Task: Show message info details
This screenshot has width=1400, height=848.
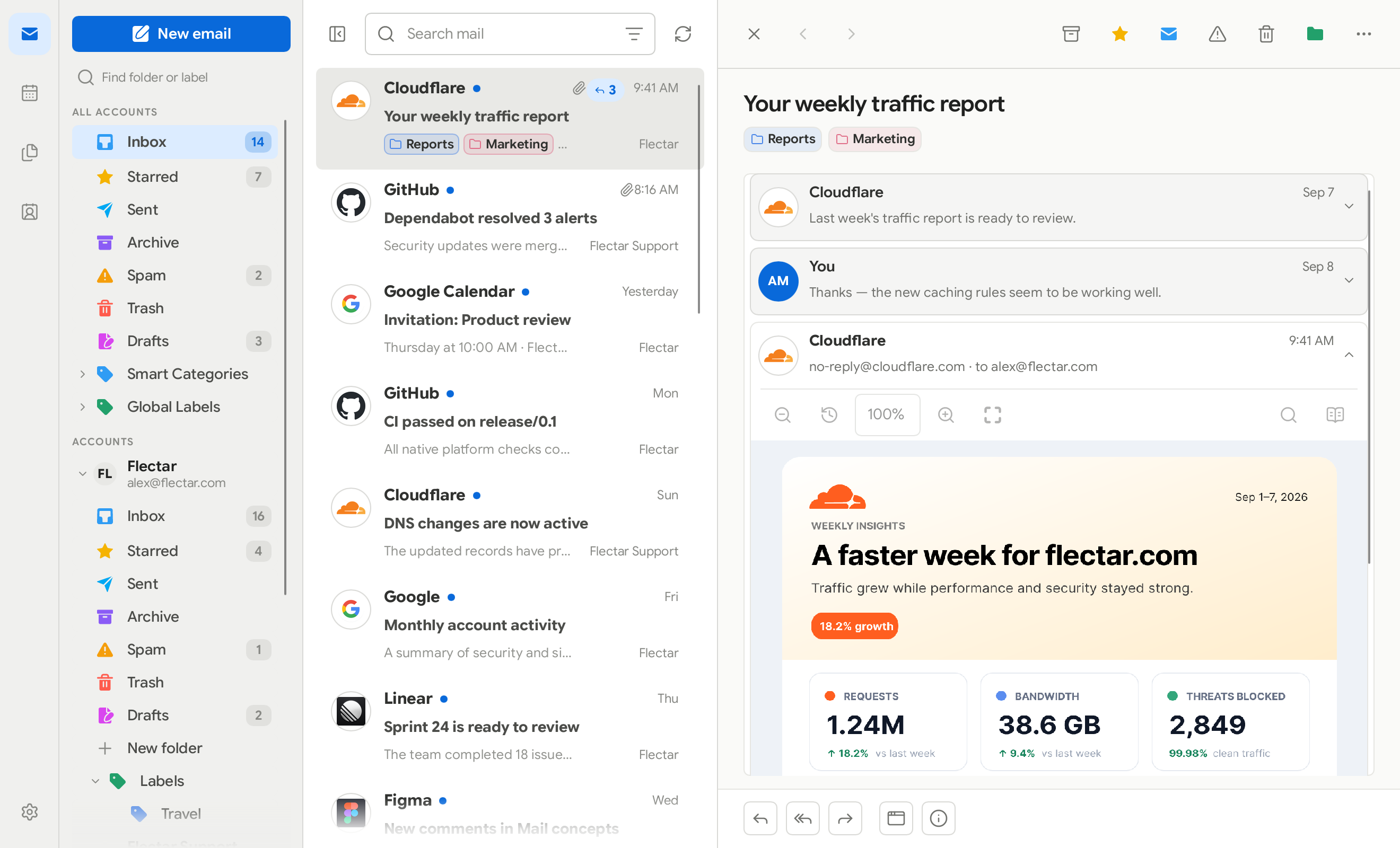Action: coord(939,818)
